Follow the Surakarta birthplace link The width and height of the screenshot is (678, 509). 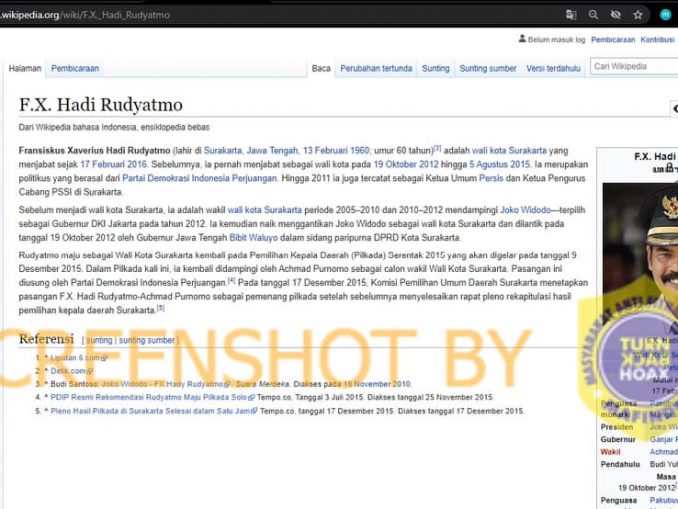(x=222, y=150)
